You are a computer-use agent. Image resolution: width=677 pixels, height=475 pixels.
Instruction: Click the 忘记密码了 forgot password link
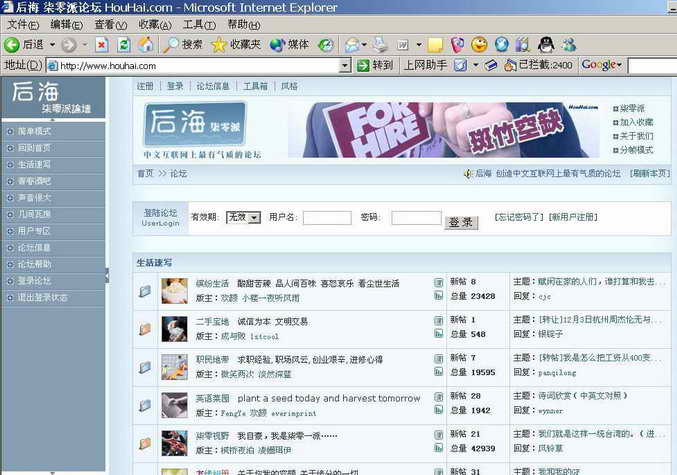click(x=518, y=217)
